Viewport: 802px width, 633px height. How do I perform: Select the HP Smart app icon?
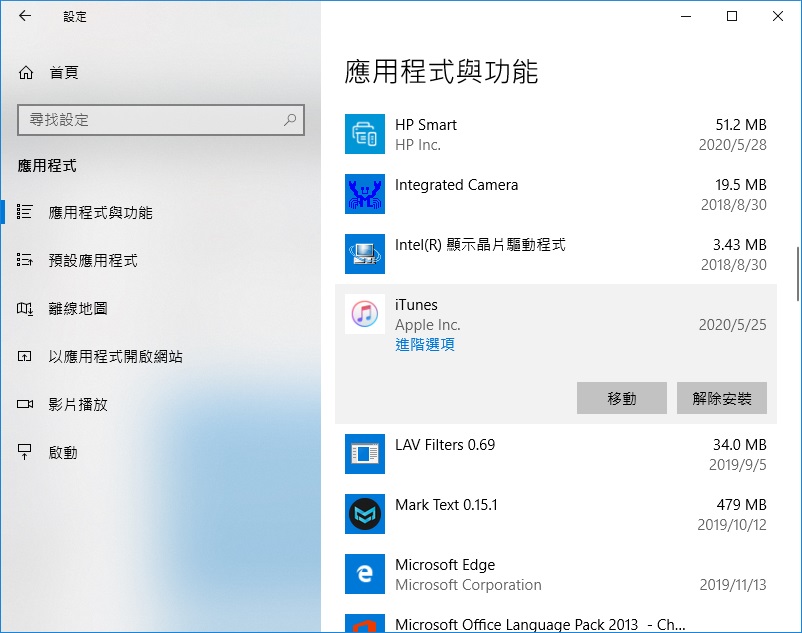(365, 134)
